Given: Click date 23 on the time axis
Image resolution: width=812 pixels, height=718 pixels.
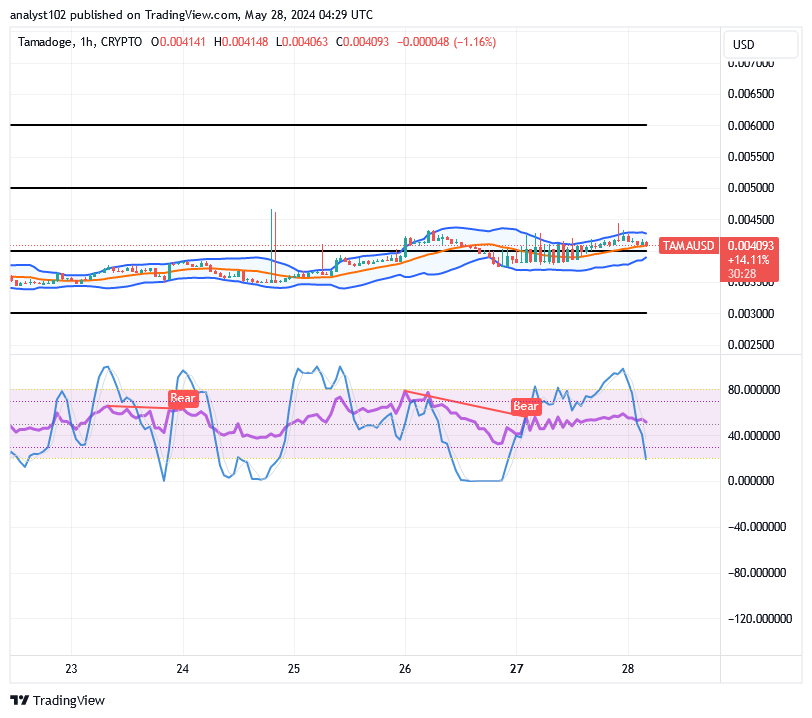Looking at the screenshot, I should point(71,669).
